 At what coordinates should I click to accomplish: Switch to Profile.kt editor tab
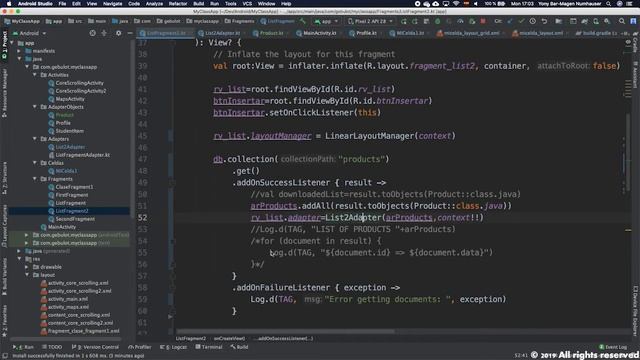pos(364,33)
